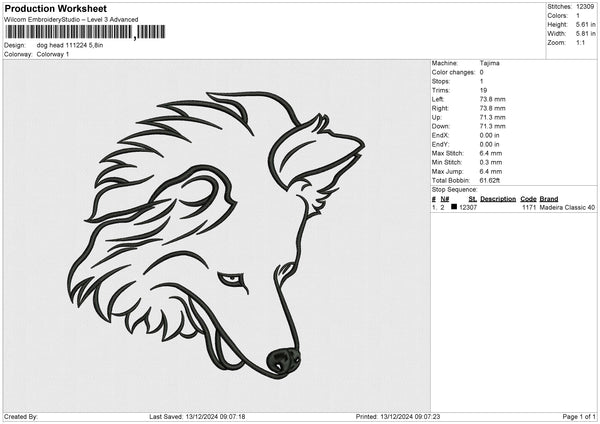Viewport: 600px width, 424px height.
Task: Click the Machine value Tajima
Action: pos(489,63)
